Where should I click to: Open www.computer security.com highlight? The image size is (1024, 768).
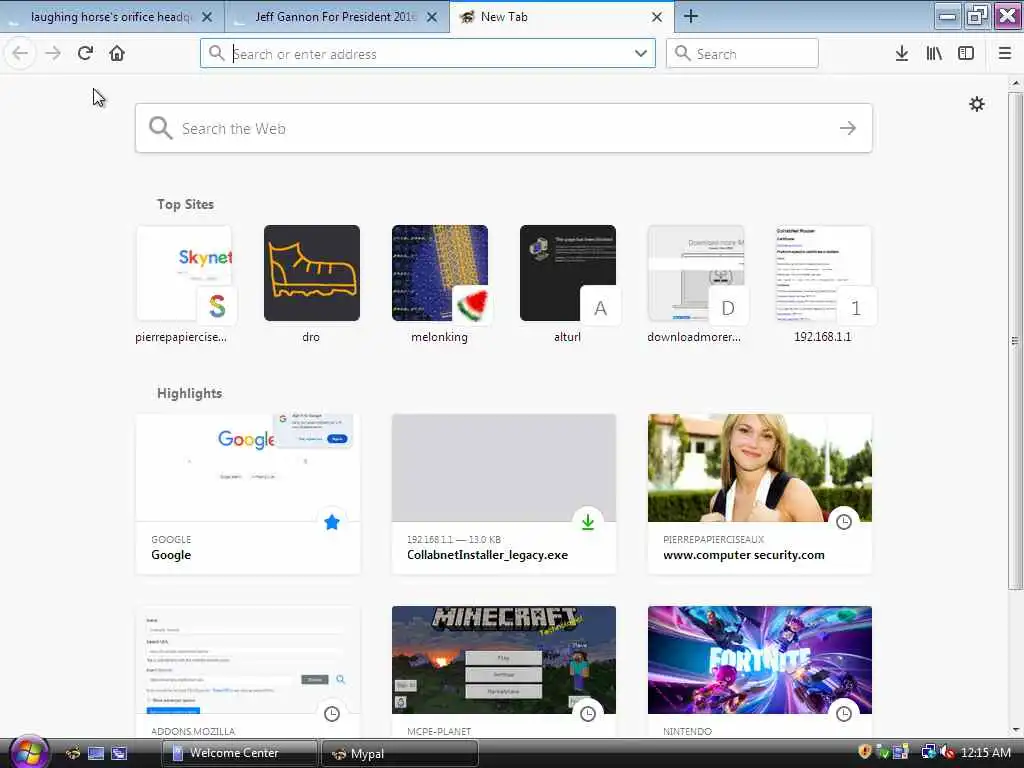pos(760,494)
